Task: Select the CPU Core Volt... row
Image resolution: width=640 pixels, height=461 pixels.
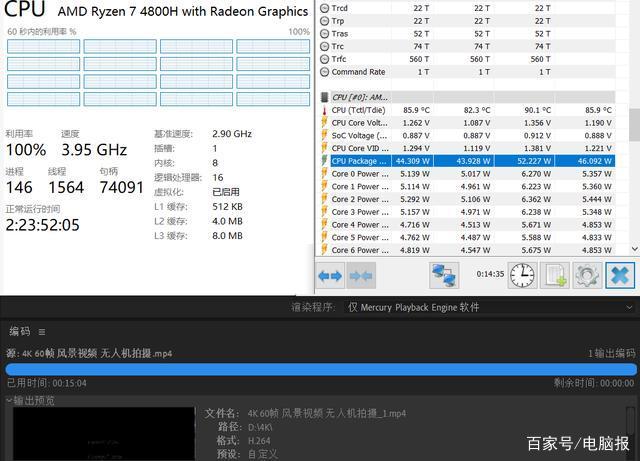Action: click(x=468, y=123)
